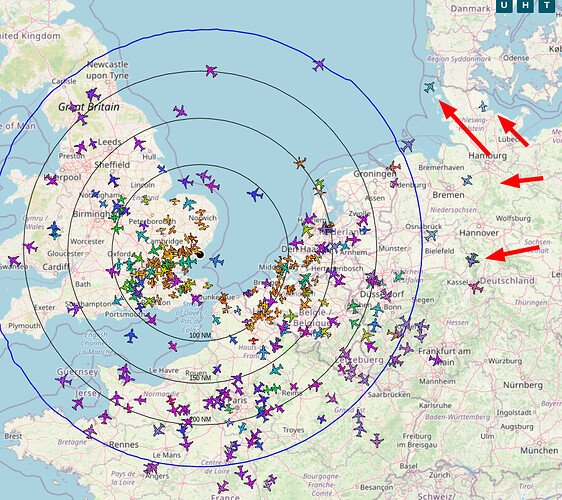The height and width of the screenshot is (500, 562).
Task: Select the purple aircraft on the blue outer ring at top
Action: (x=319, y=65)
